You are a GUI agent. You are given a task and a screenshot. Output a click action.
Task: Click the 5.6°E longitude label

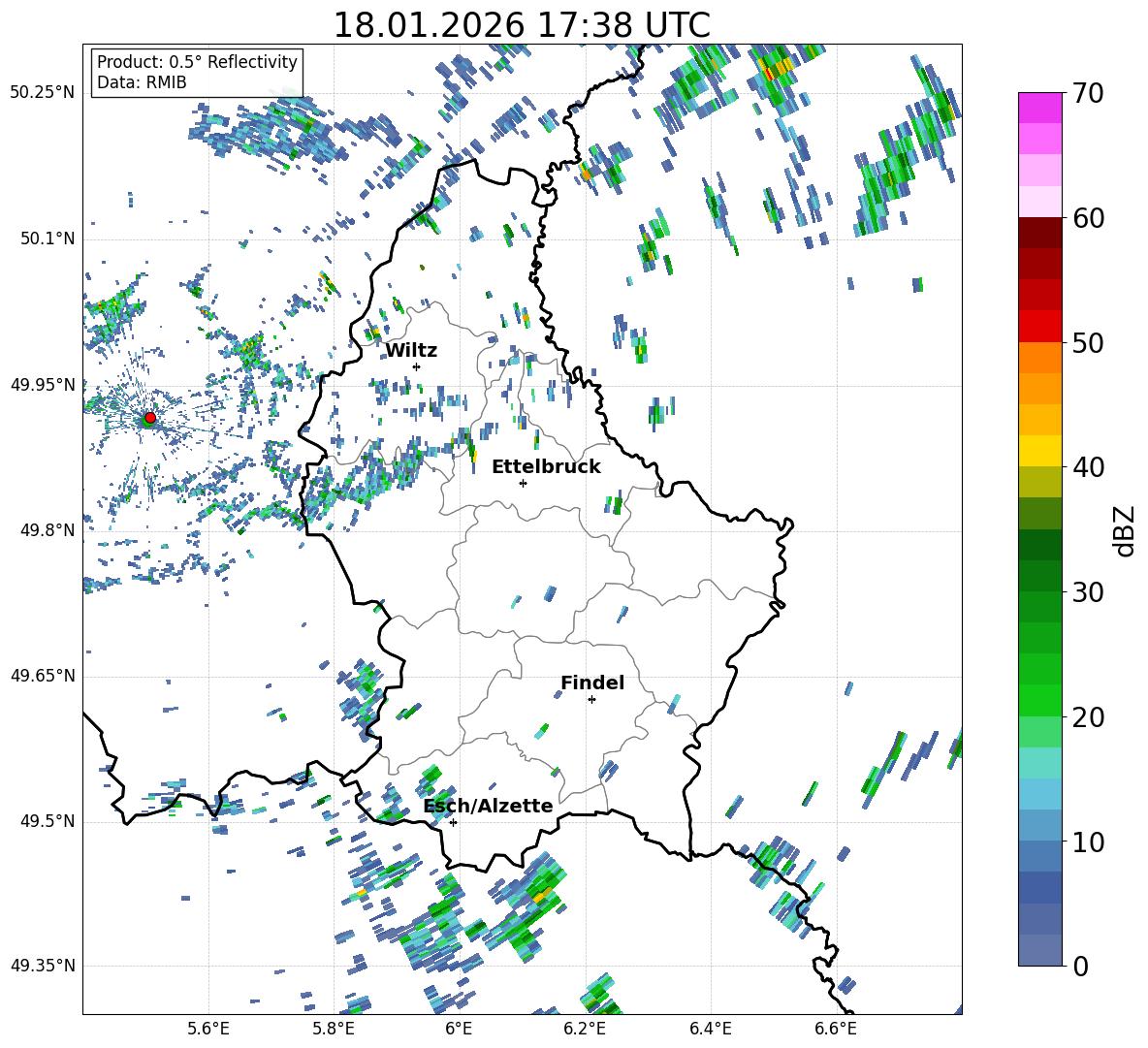pyautogui.click(x=208, y=1029)
